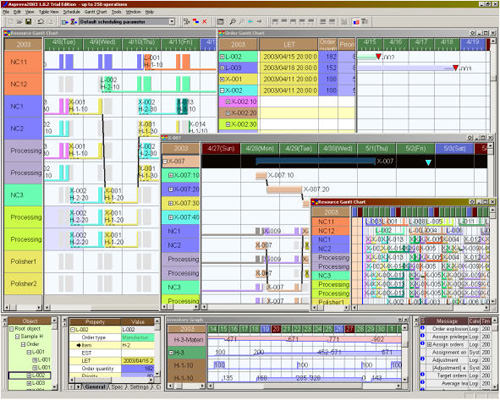Click the cyan left arrow toolbar icon
Image resolution: width=500 pixels, height=400 pixels.
click(250, 22)
